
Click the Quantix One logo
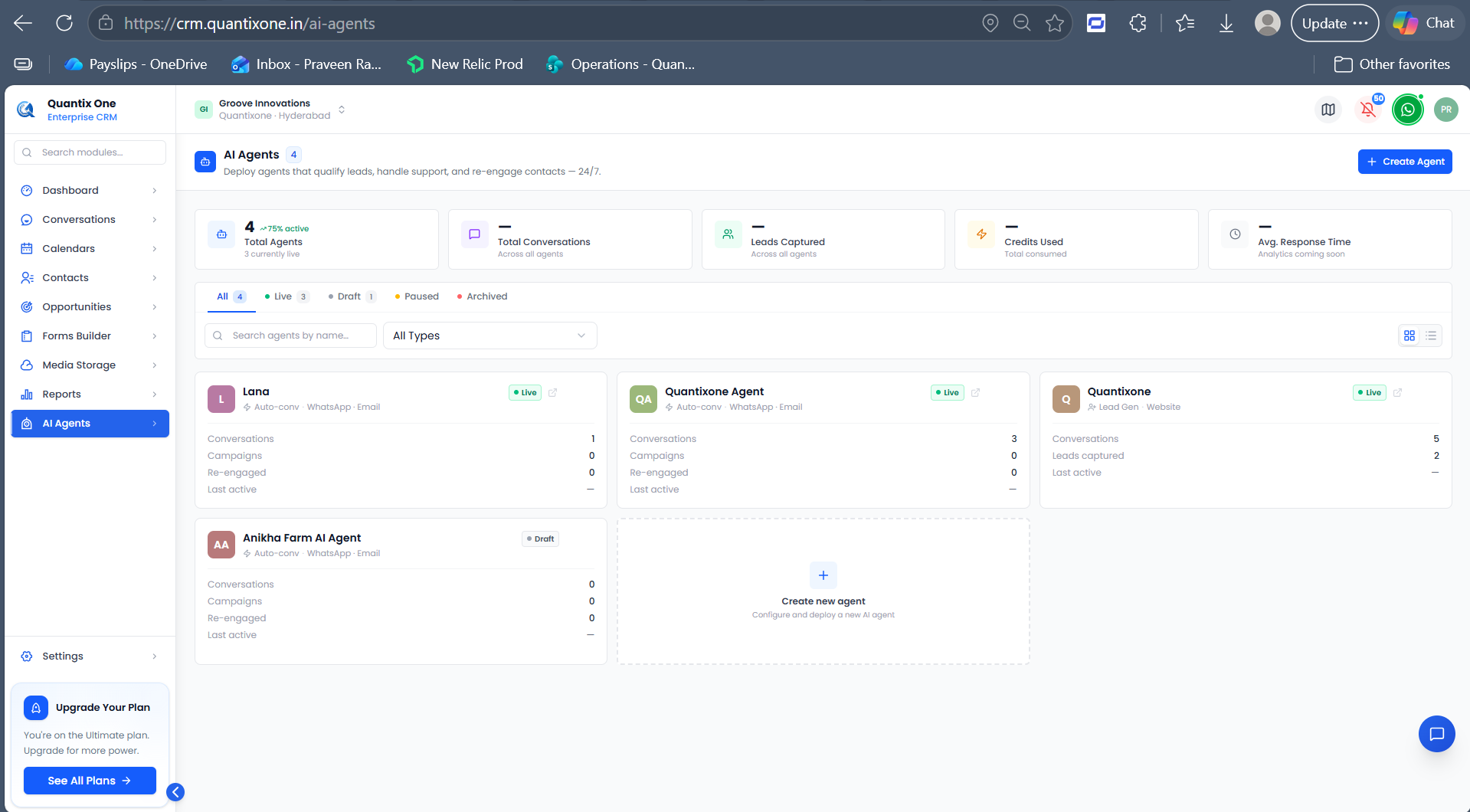26,110
